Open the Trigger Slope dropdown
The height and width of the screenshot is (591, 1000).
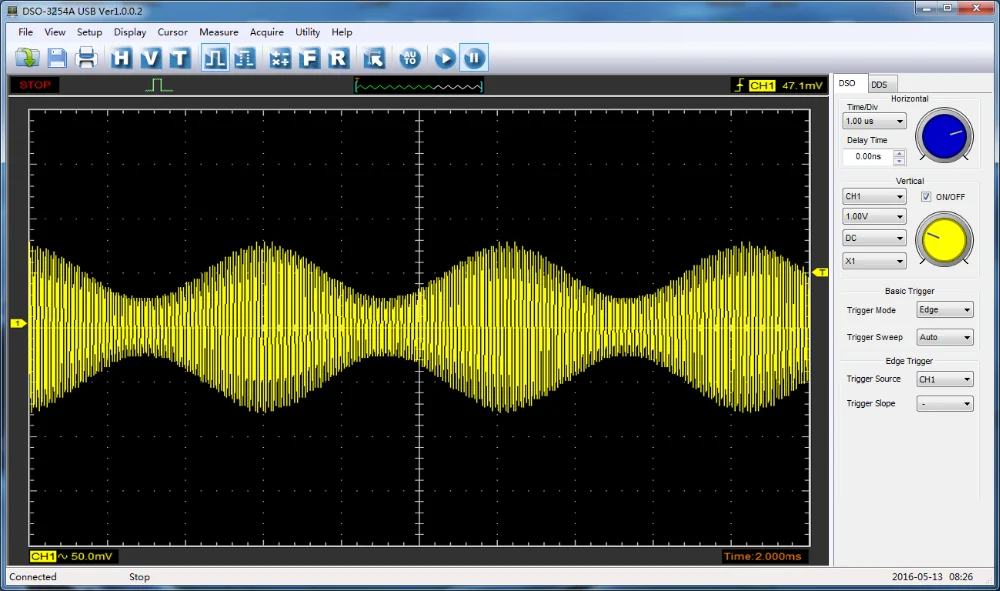click(x=945, y=404)
